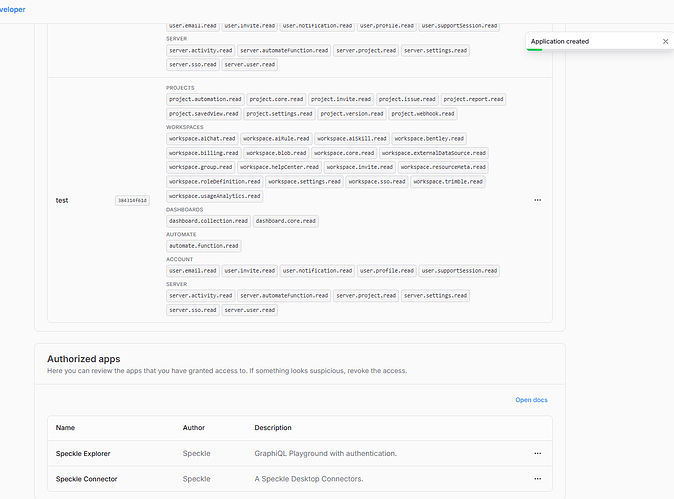Click the 'A Speckle Desktop Connectors.' description
This screenshot has width=674, height=499.
[309, 479]
